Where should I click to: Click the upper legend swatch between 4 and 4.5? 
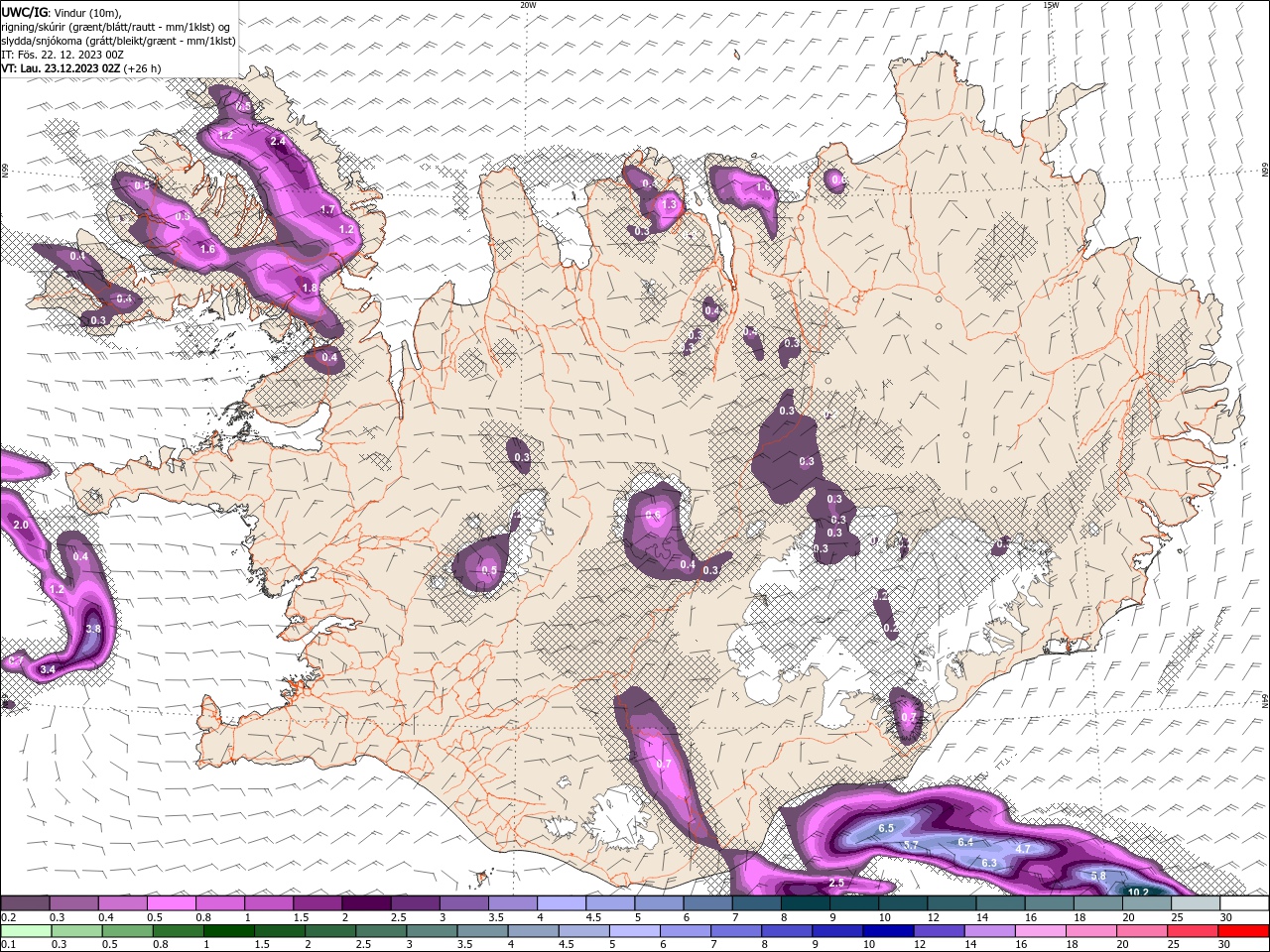tap(562, 903)
